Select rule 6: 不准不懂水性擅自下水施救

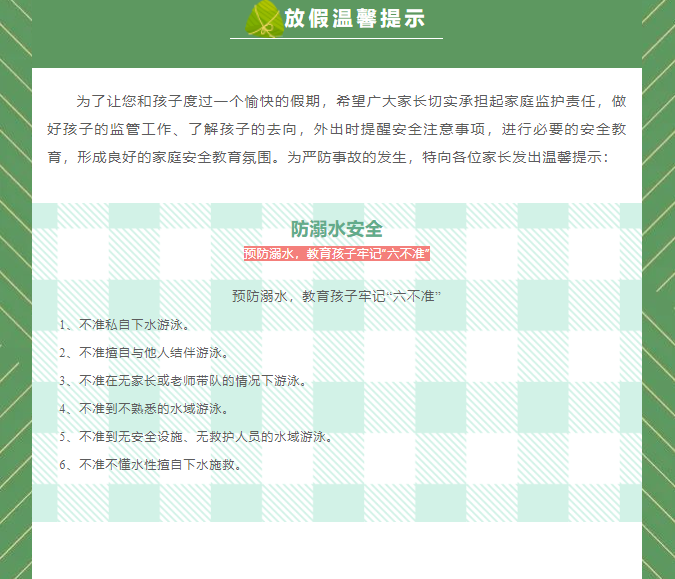pyautogui.click(x=152, y=465)
